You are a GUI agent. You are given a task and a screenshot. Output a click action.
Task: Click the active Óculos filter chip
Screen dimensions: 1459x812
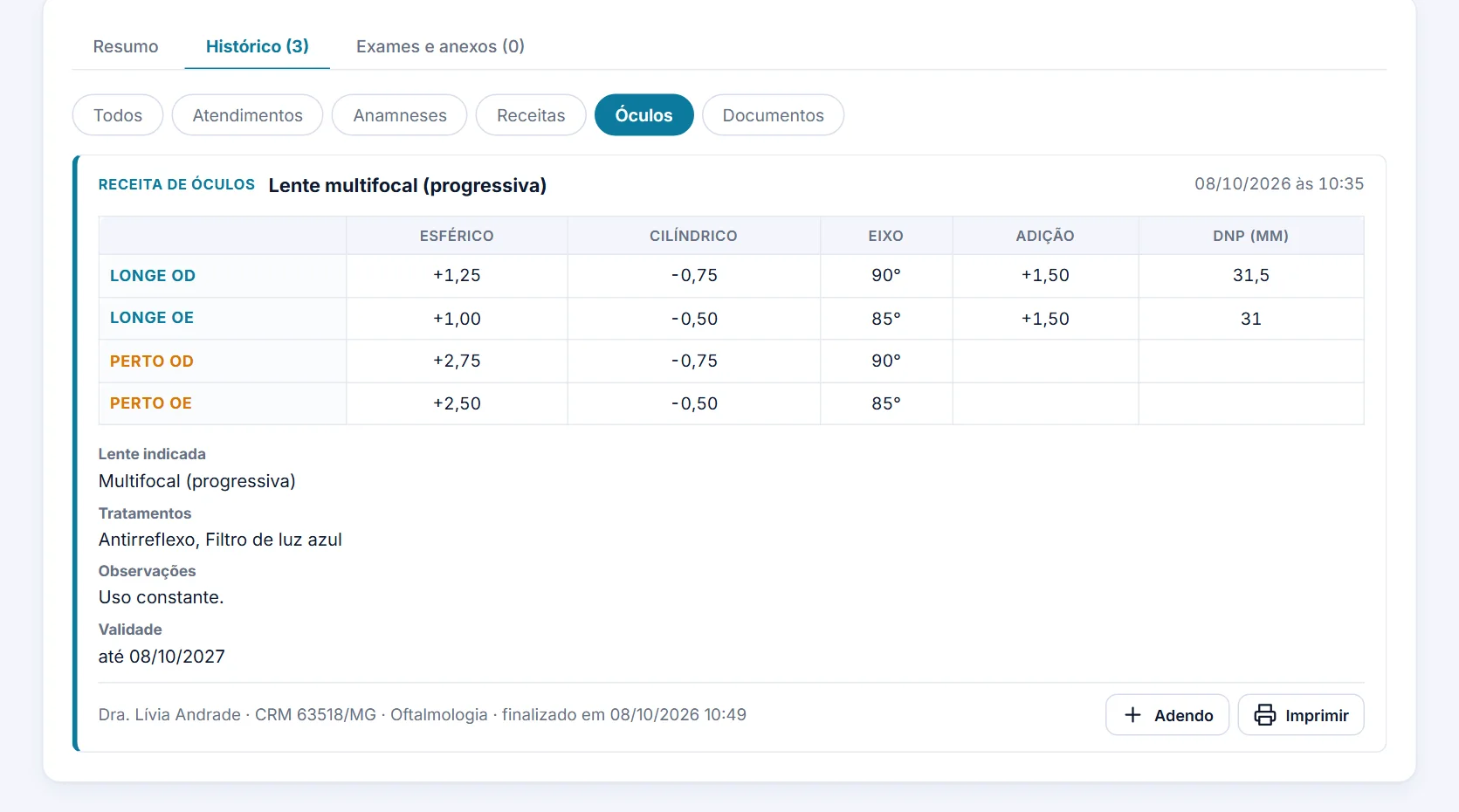click(x=644, y=115)
